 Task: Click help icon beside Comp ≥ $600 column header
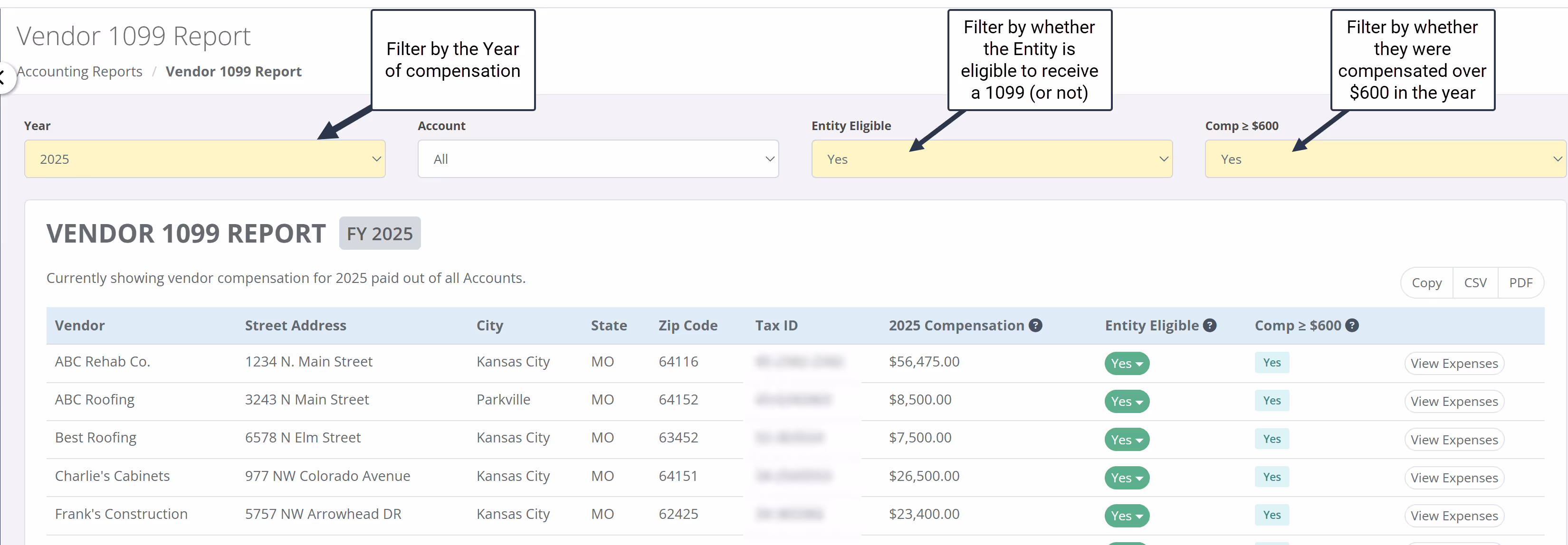click(x=1352, y=325)
